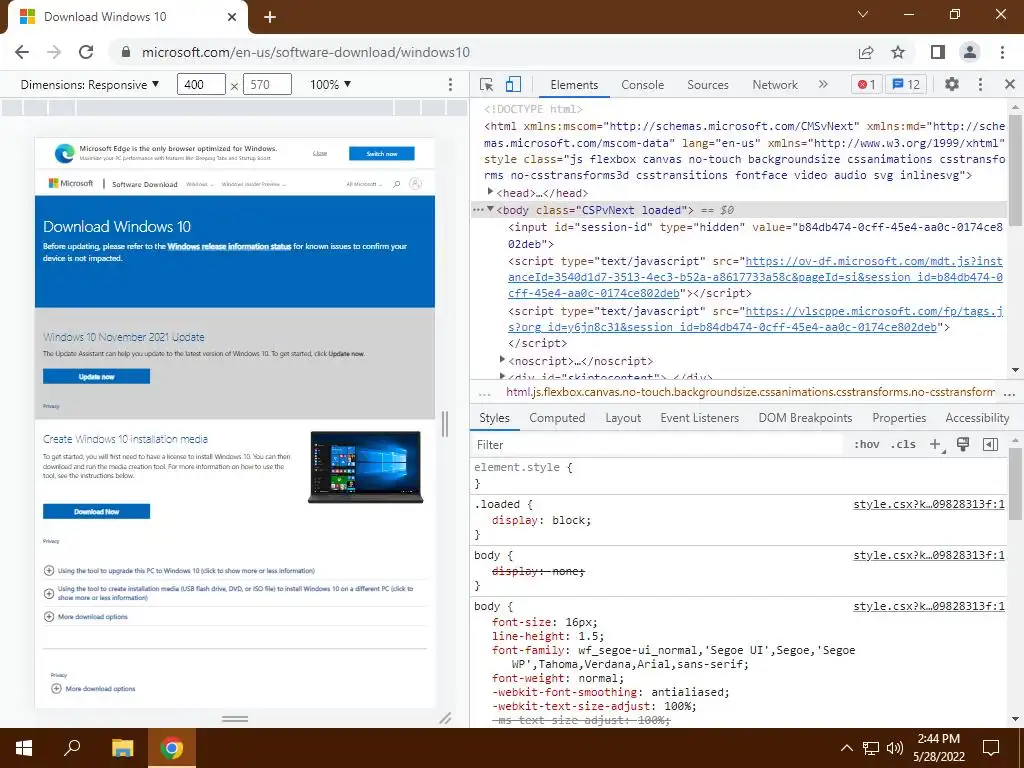This screenshot has width=1024, height=768.
Task: Go back in Chrome
Action: coord(22,52)
